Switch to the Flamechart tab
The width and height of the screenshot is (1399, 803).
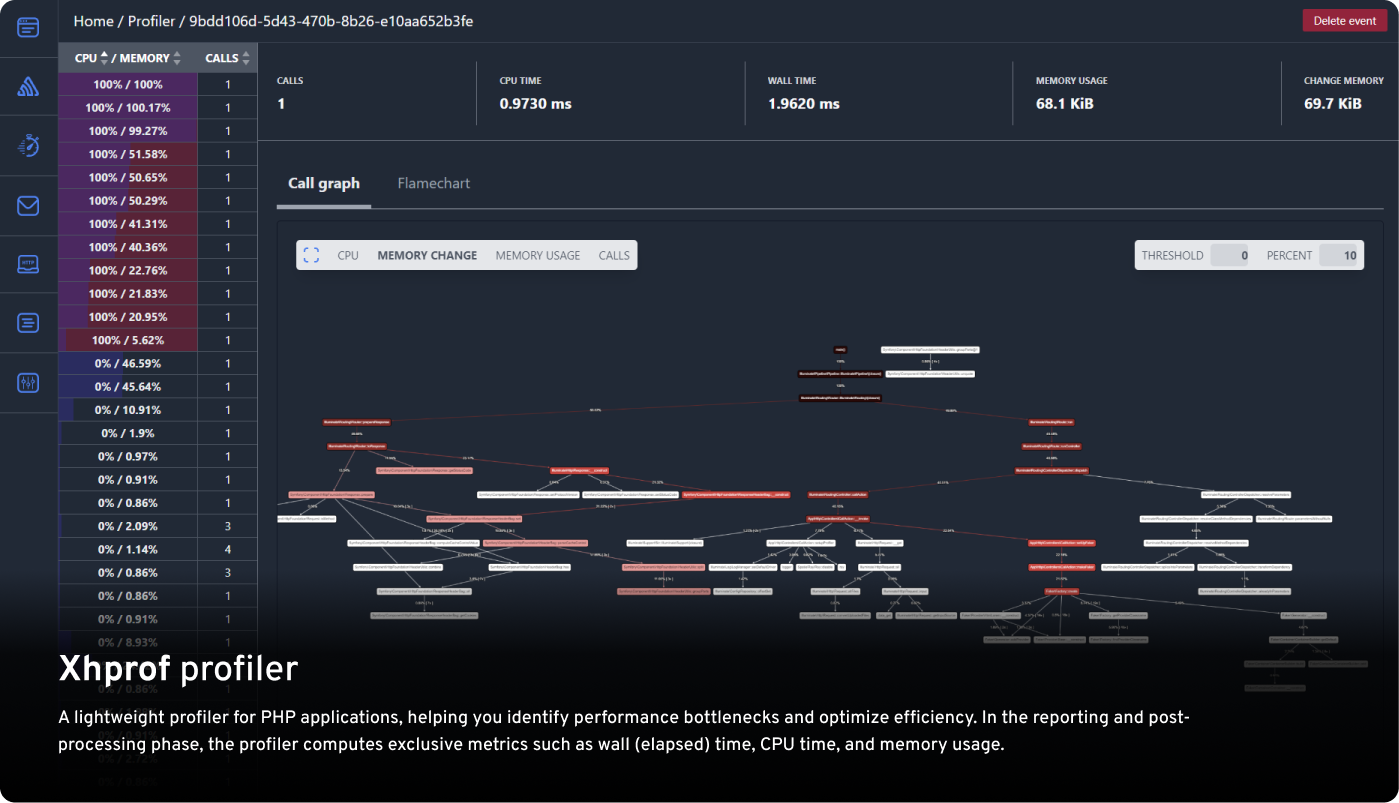click(433, 183)
